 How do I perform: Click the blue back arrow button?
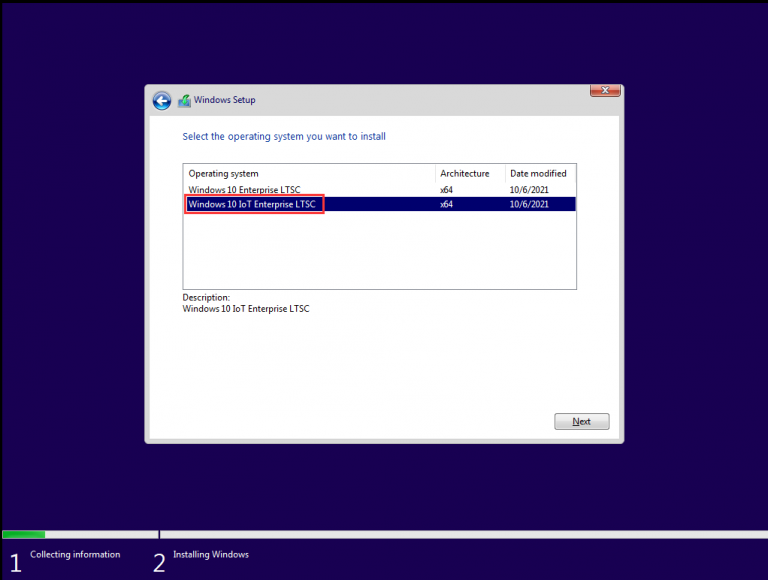click(162, 100)
